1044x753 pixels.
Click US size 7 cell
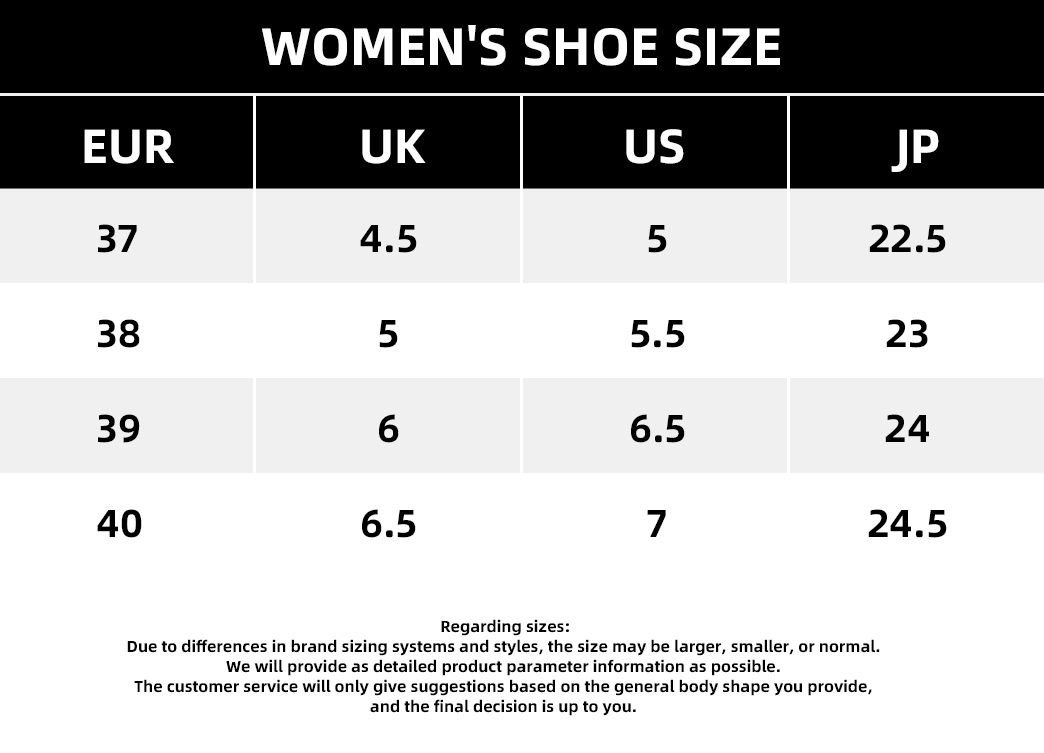point(655,521)
